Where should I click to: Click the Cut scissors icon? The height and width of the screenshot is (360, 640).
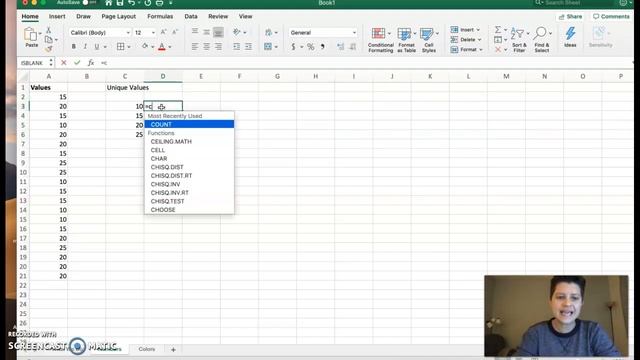click(x=49, y=30)
